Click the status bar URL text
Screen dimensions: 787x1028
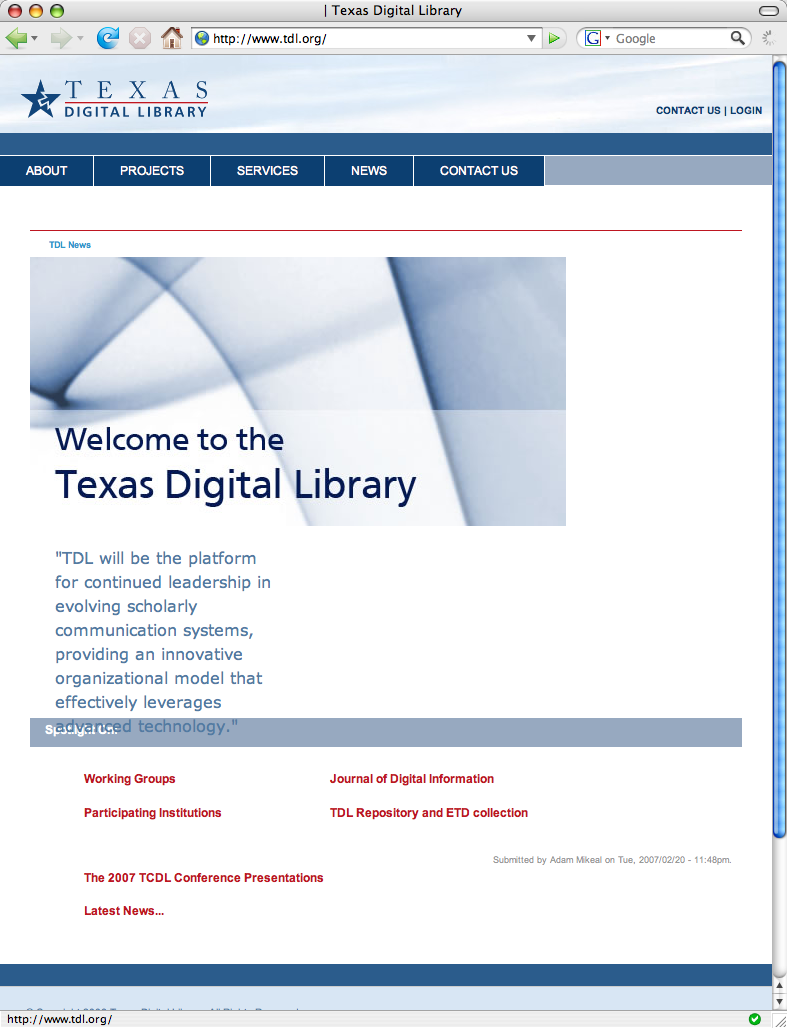[x=59, y=1019]
